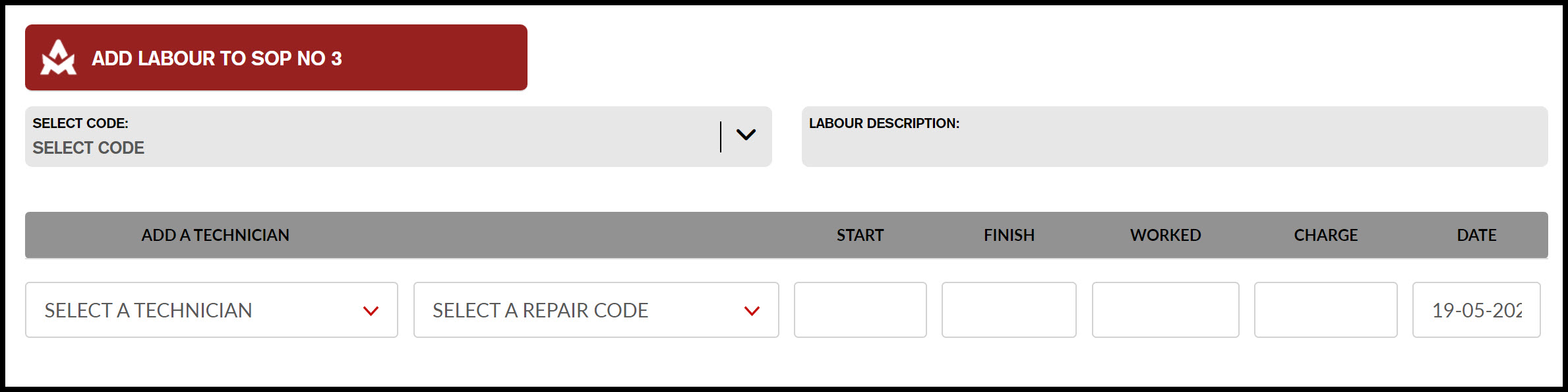Click the Date field showing 19-05

click(1476, 310)
